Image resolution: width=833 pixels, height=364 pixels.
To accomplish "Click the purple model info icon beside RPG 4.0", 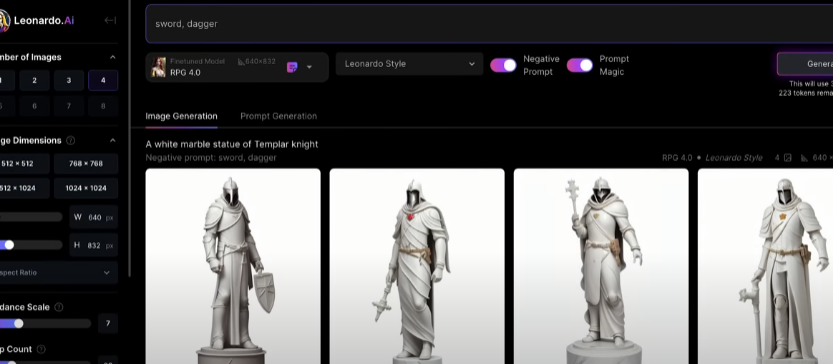I will 292,67.
